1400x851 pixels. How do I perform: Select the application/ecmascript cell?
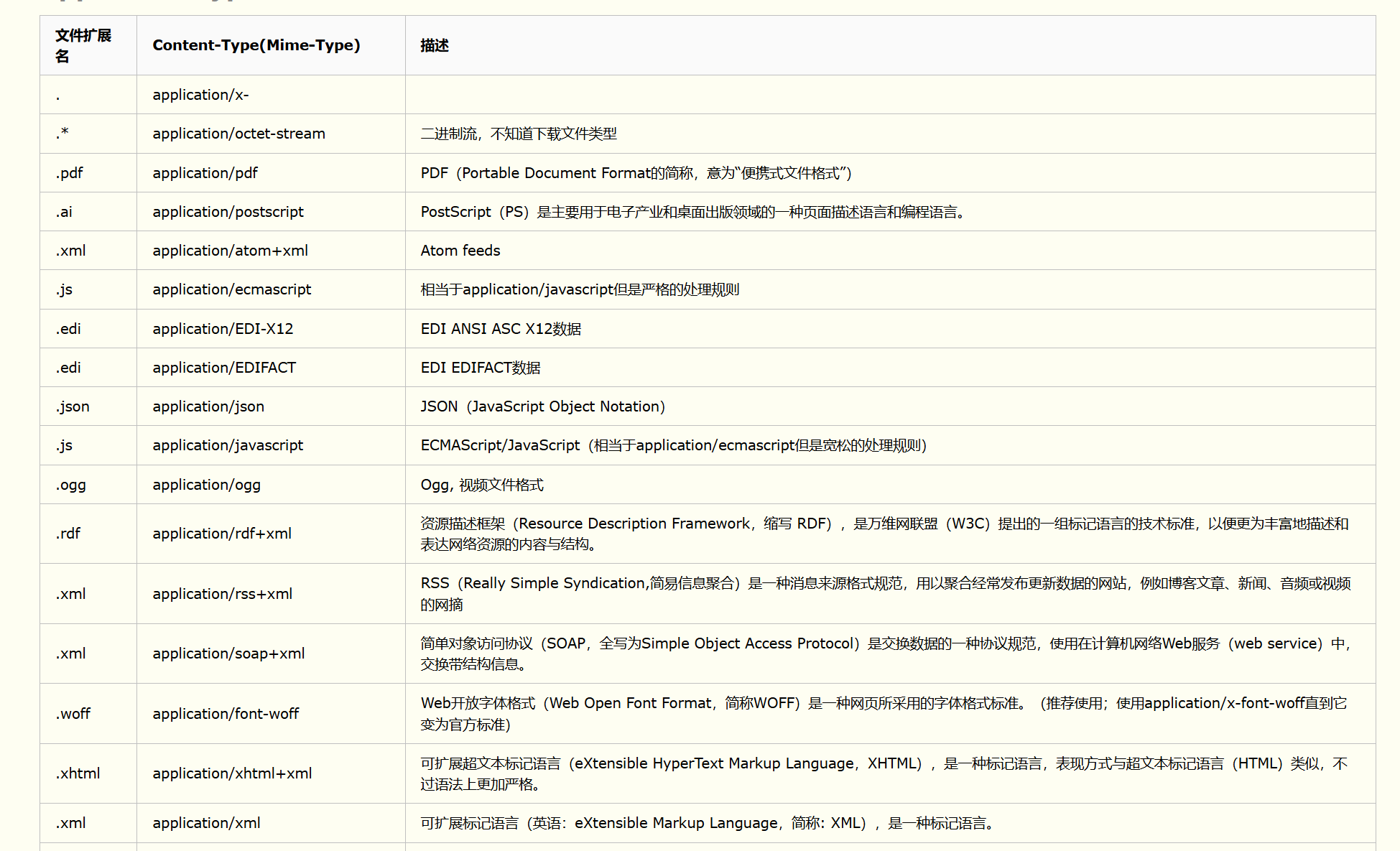[x=231, y=289]
